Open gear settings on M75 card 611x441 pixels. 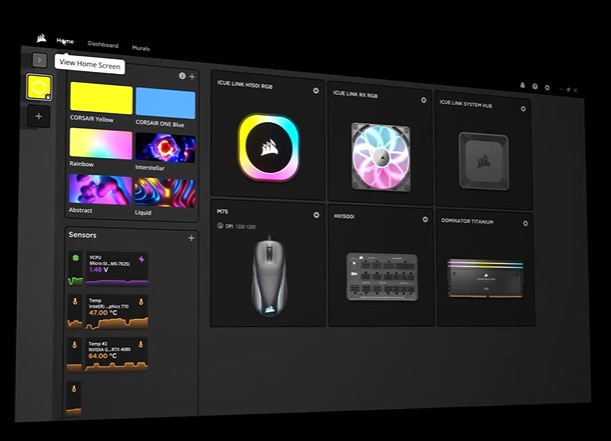(316, 215)
